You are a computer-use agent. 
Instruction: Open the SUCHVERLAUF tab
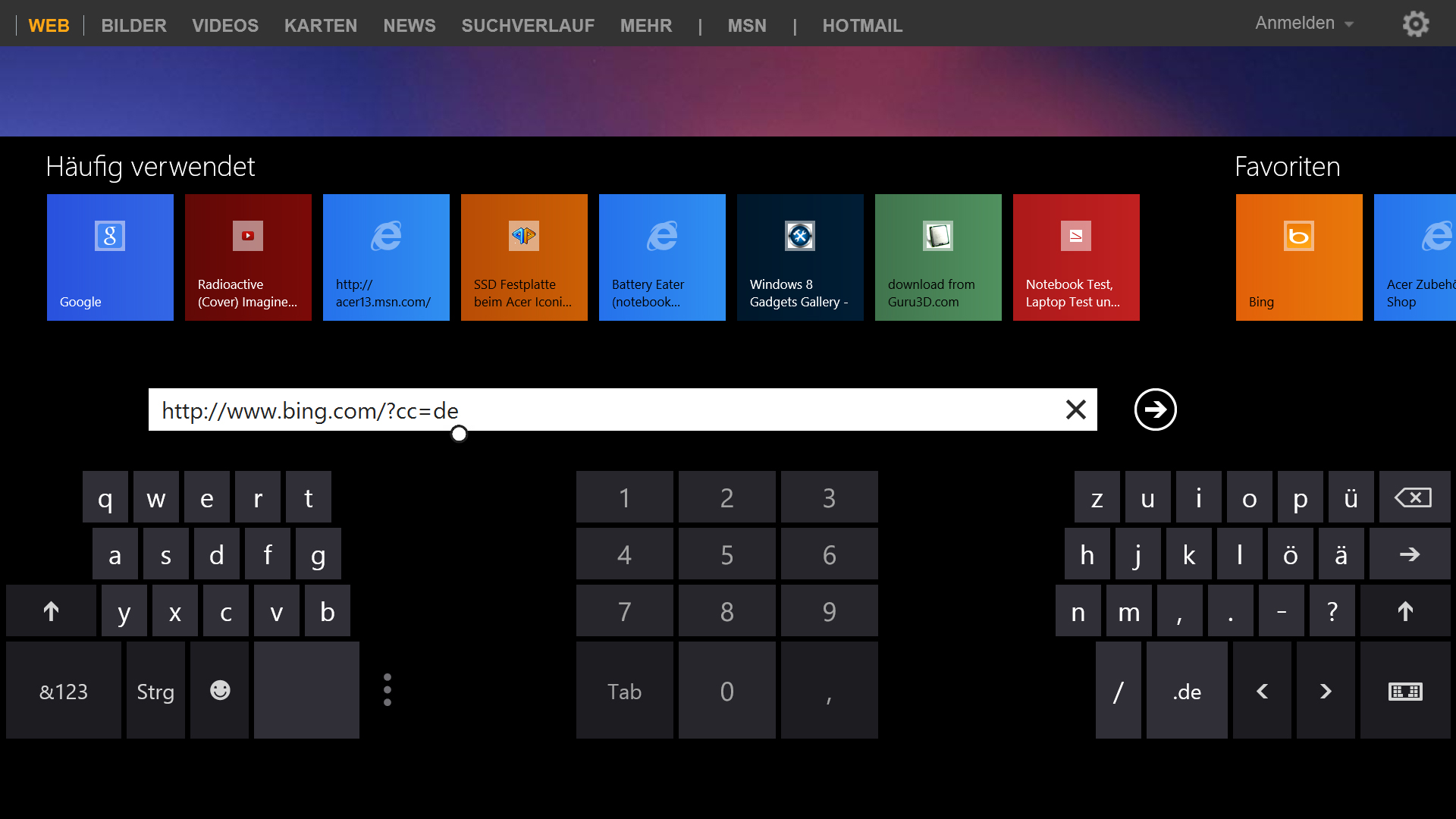coord(528,26)
